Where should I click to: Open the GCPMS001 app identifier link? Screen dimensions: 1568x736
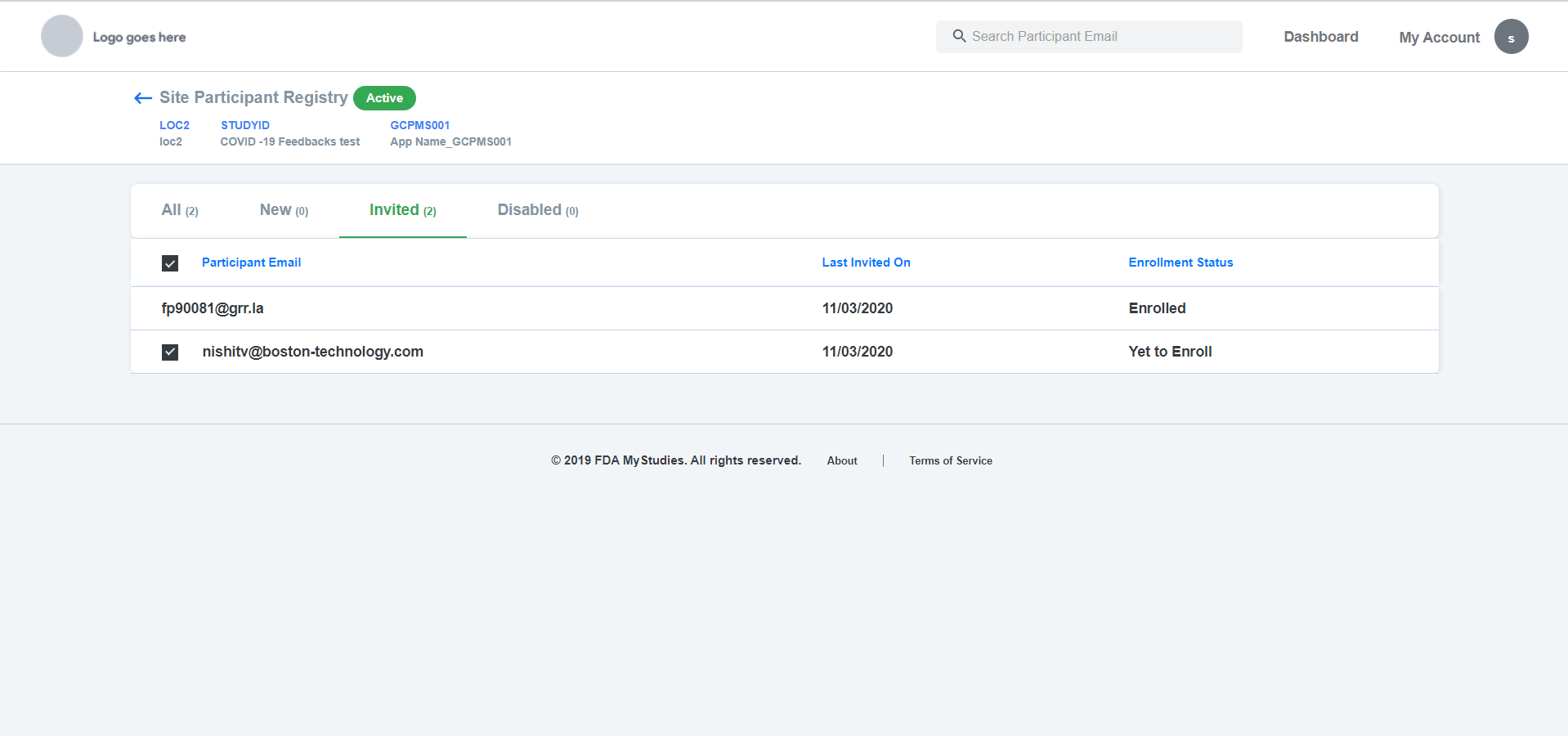pos(419,125)
